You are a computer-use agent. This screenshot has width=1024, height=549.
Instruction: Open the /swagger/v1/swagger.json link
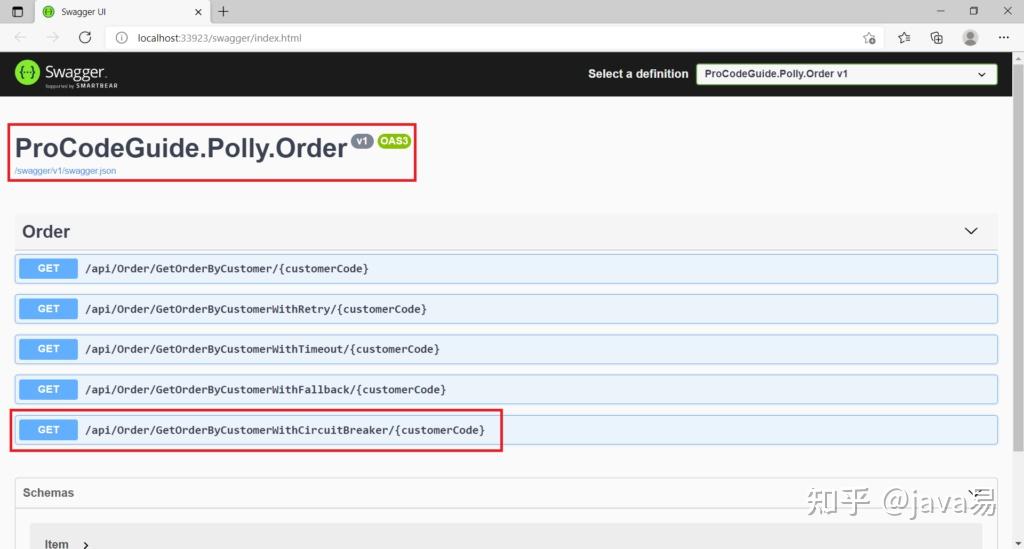[65, 171]
